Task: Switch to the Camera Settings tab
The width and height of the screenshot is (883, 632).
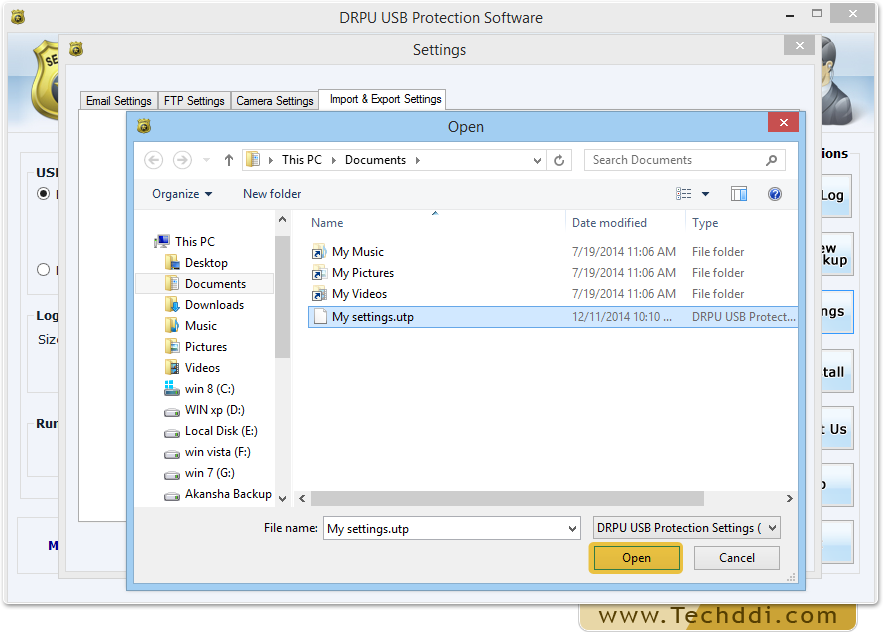Action: point(275,101)
